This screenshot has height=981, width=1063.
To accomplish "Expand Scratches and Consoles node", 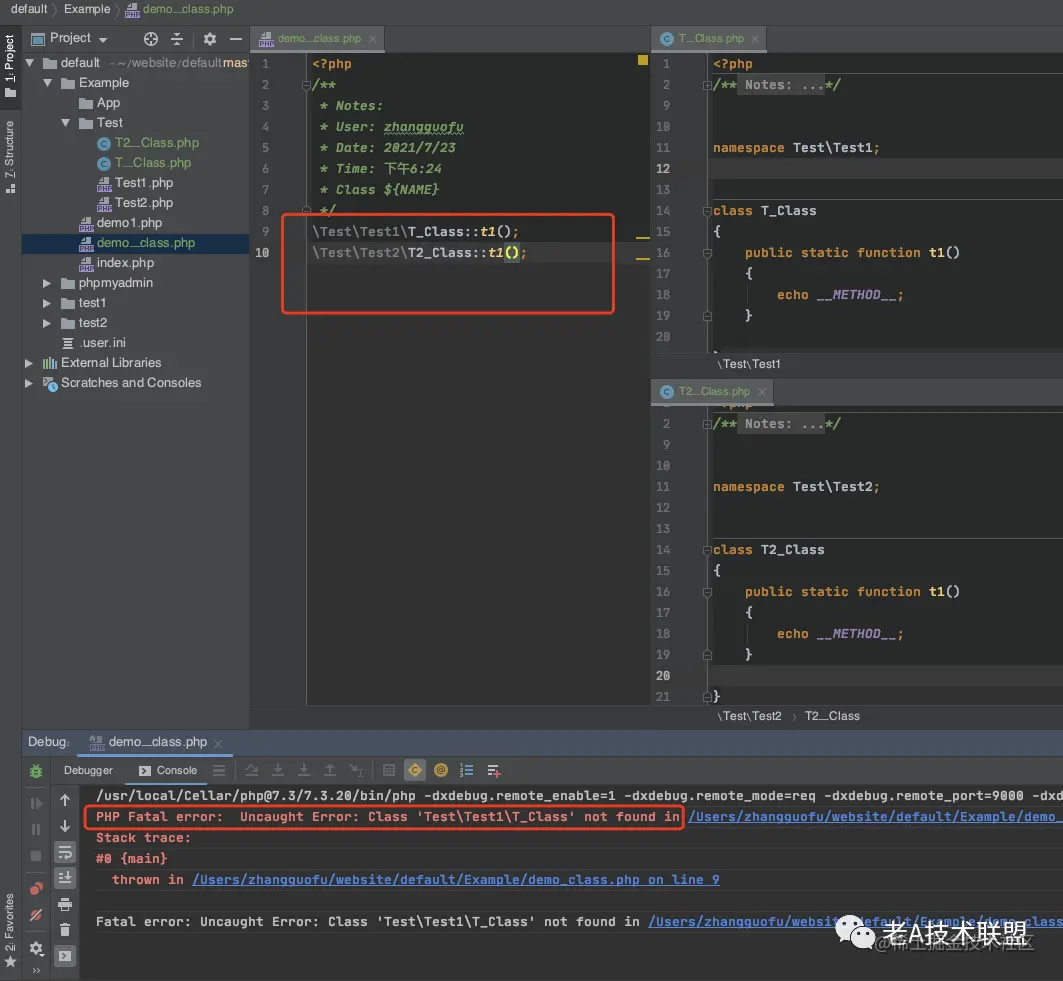I will pos(28,383).
